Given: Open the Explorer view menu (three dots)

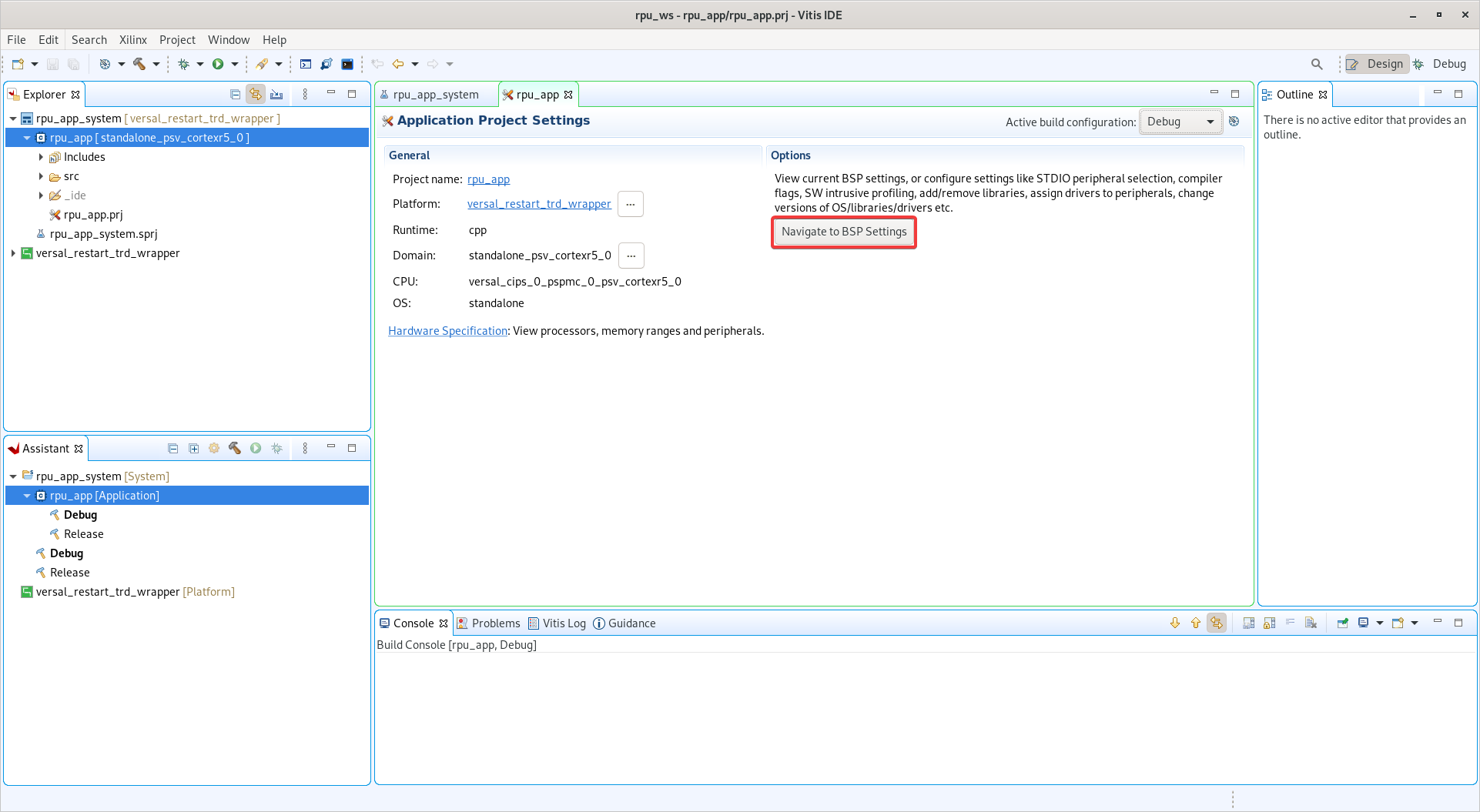Looking at the screenshot, I should coord(305,94).
